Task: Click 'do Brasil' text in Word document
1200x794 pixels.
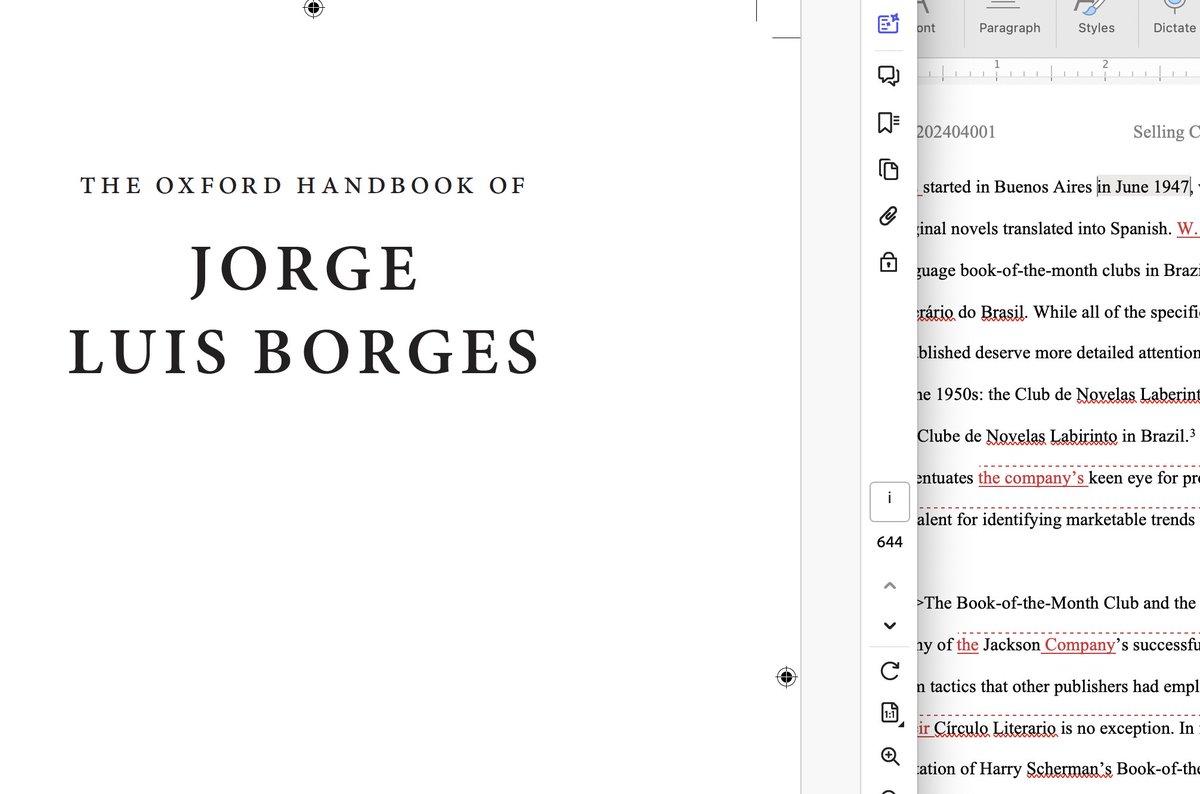Action: (991, 312)
